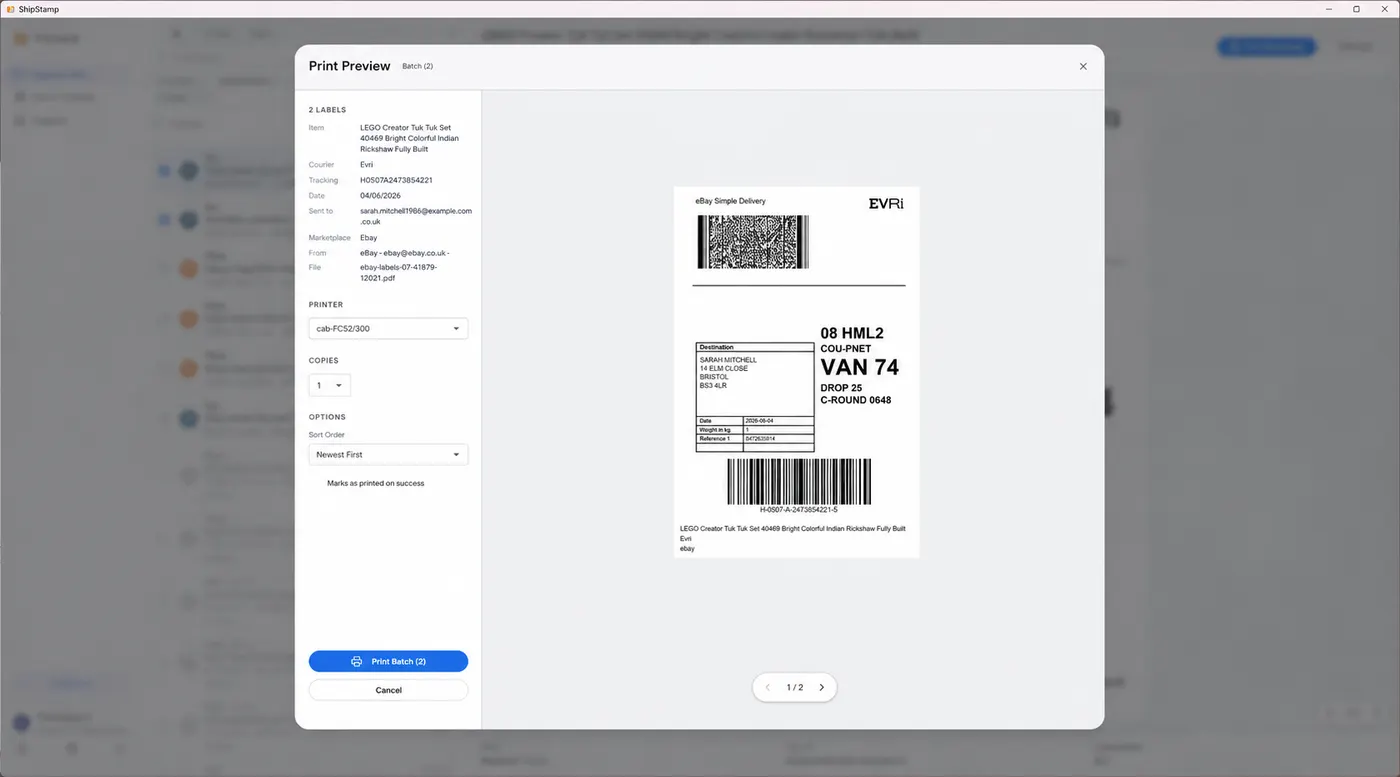Image resolution: width=1400 pixels, height=777 pixels.
Task: Click the '1 / 2' page indicator
Action: [x=795, y=687]
